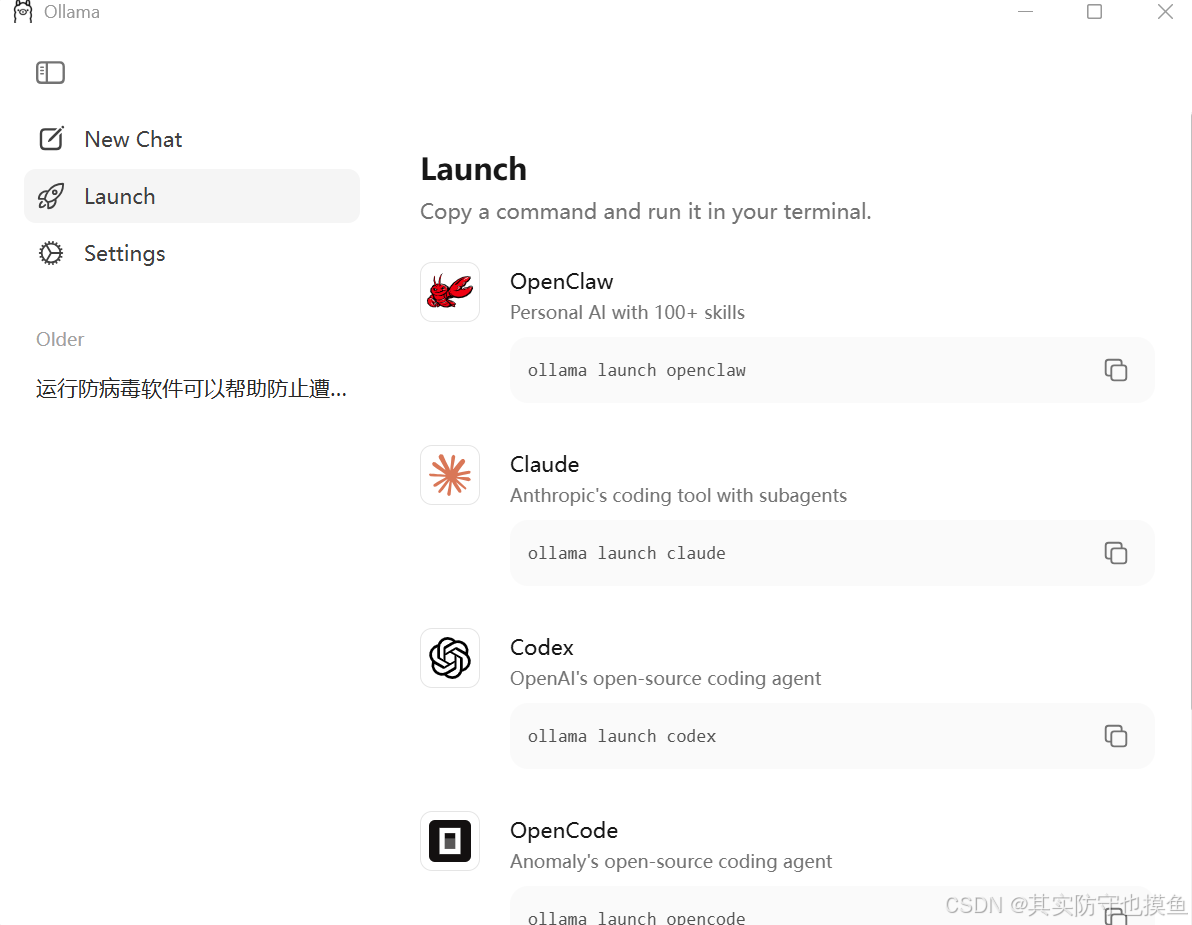The width and height of the screenshot is (1192, 925).
Task: Click the vertical scrollbar on the right
Action: click(1190, 410)
